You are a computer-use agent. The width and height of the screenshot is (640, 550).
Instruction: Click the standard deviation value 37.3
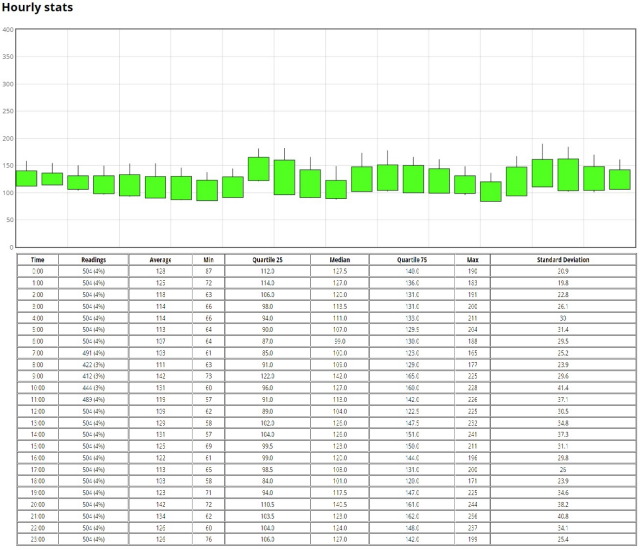(x=563, y=435)
